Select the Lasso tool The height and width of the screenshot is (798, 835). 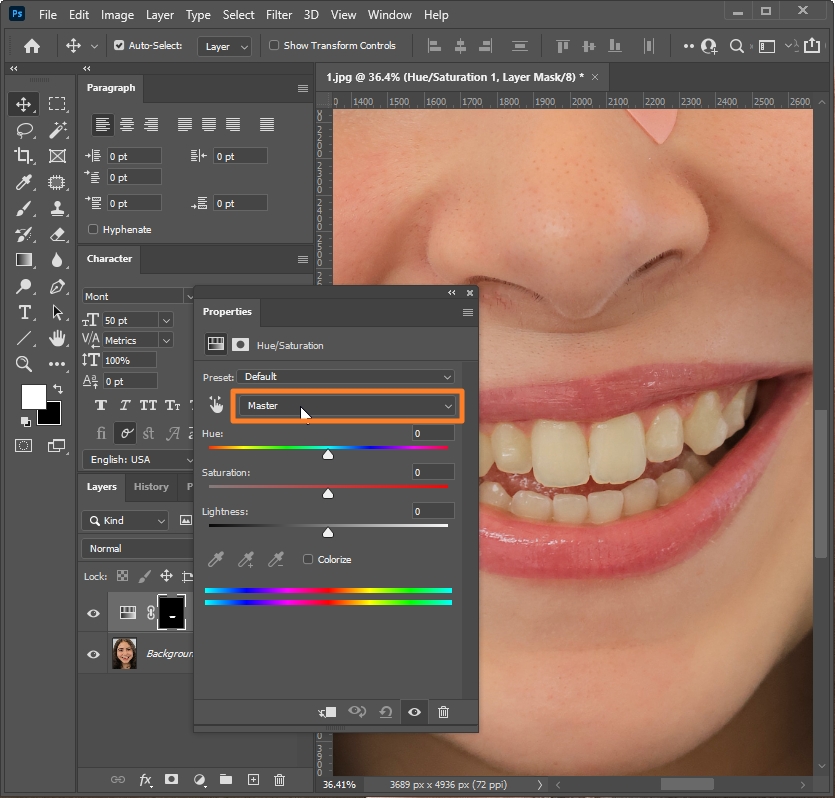pos(24,130)
